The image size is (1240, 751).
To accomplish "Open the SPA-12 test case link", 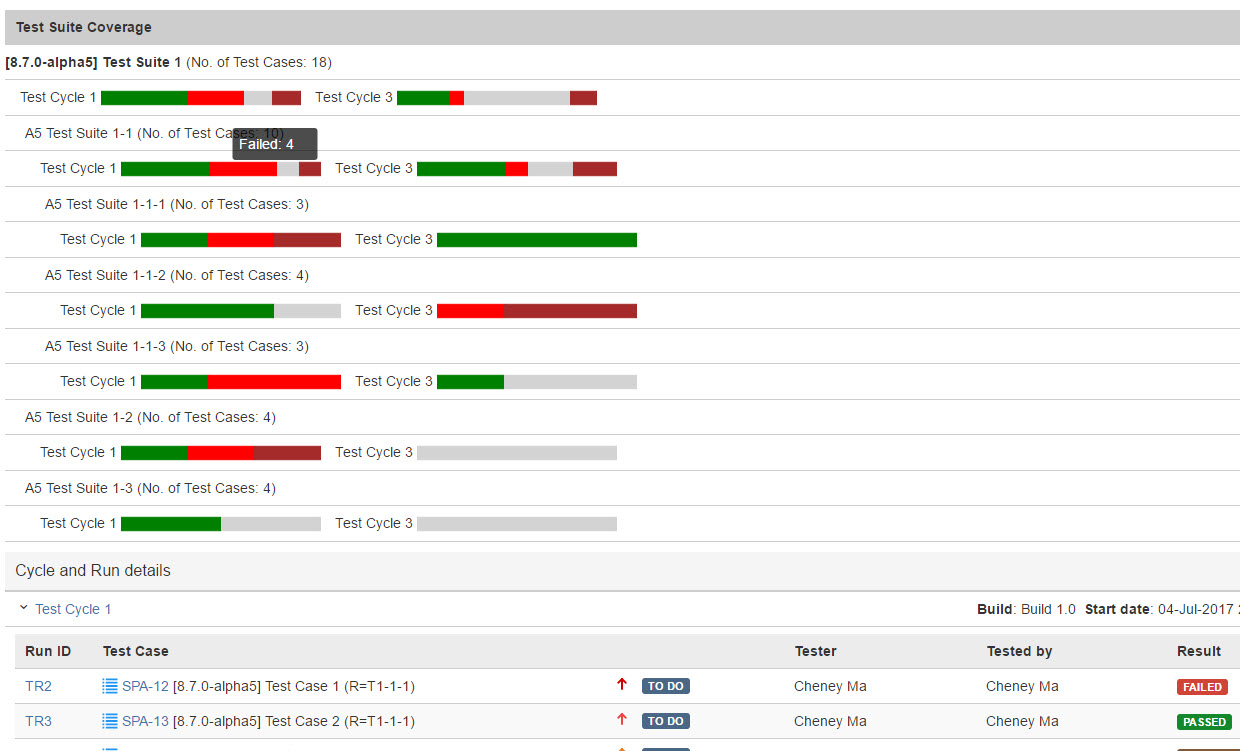I will [145, 686].
